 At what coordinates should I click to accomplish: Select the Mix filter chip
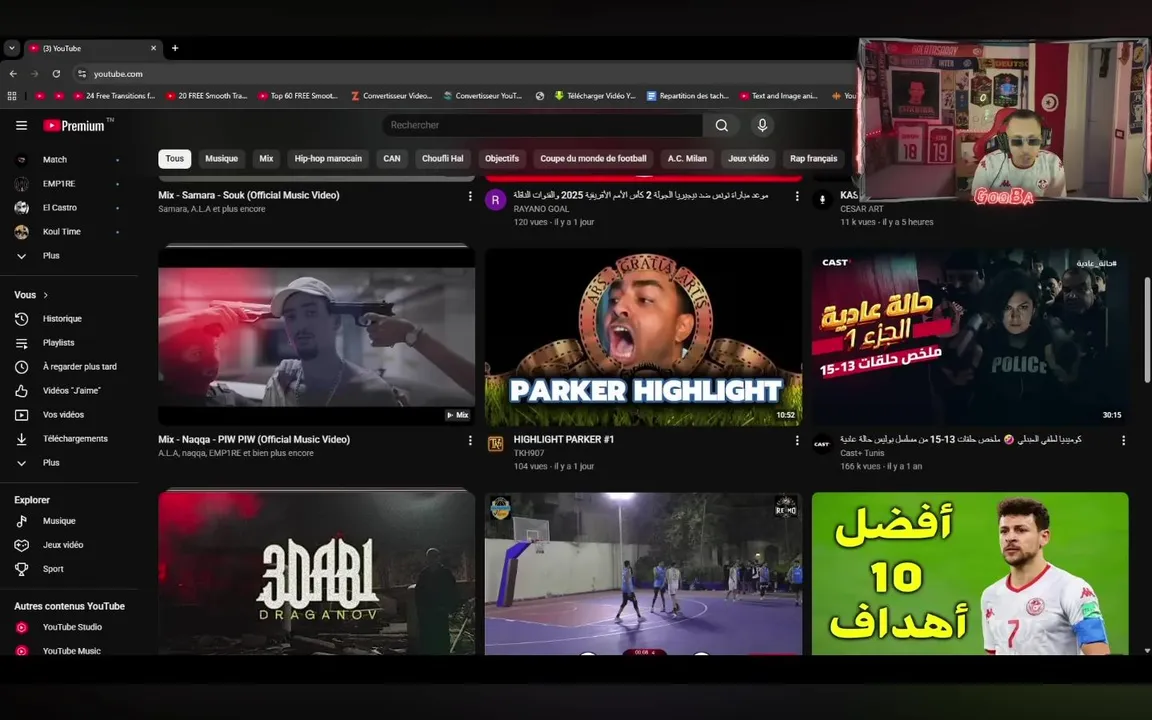click(x=266, y=159)
